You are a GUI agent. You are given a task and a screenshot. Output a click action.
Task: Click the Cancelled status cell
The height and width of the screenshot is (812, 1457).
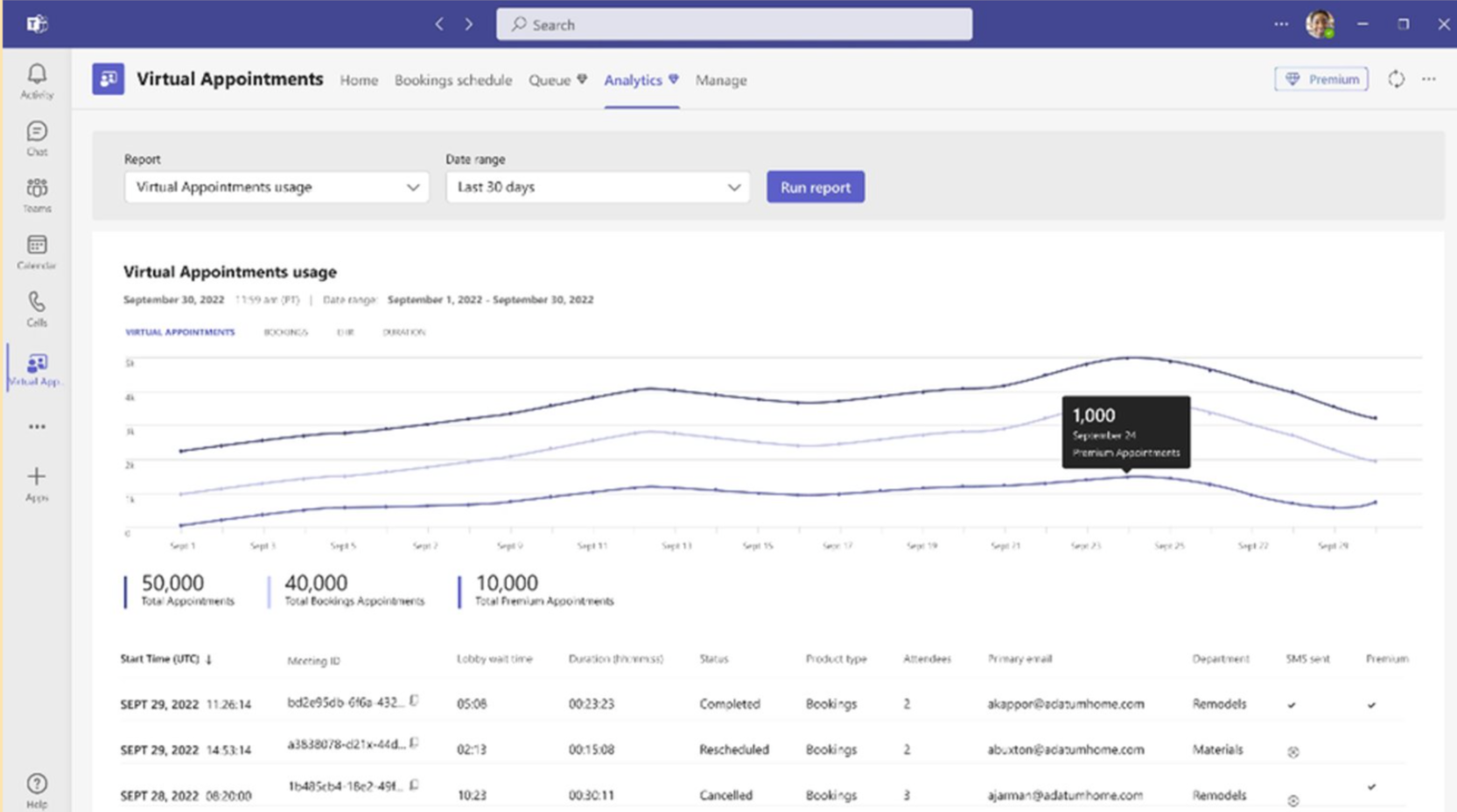coord(725,795)
